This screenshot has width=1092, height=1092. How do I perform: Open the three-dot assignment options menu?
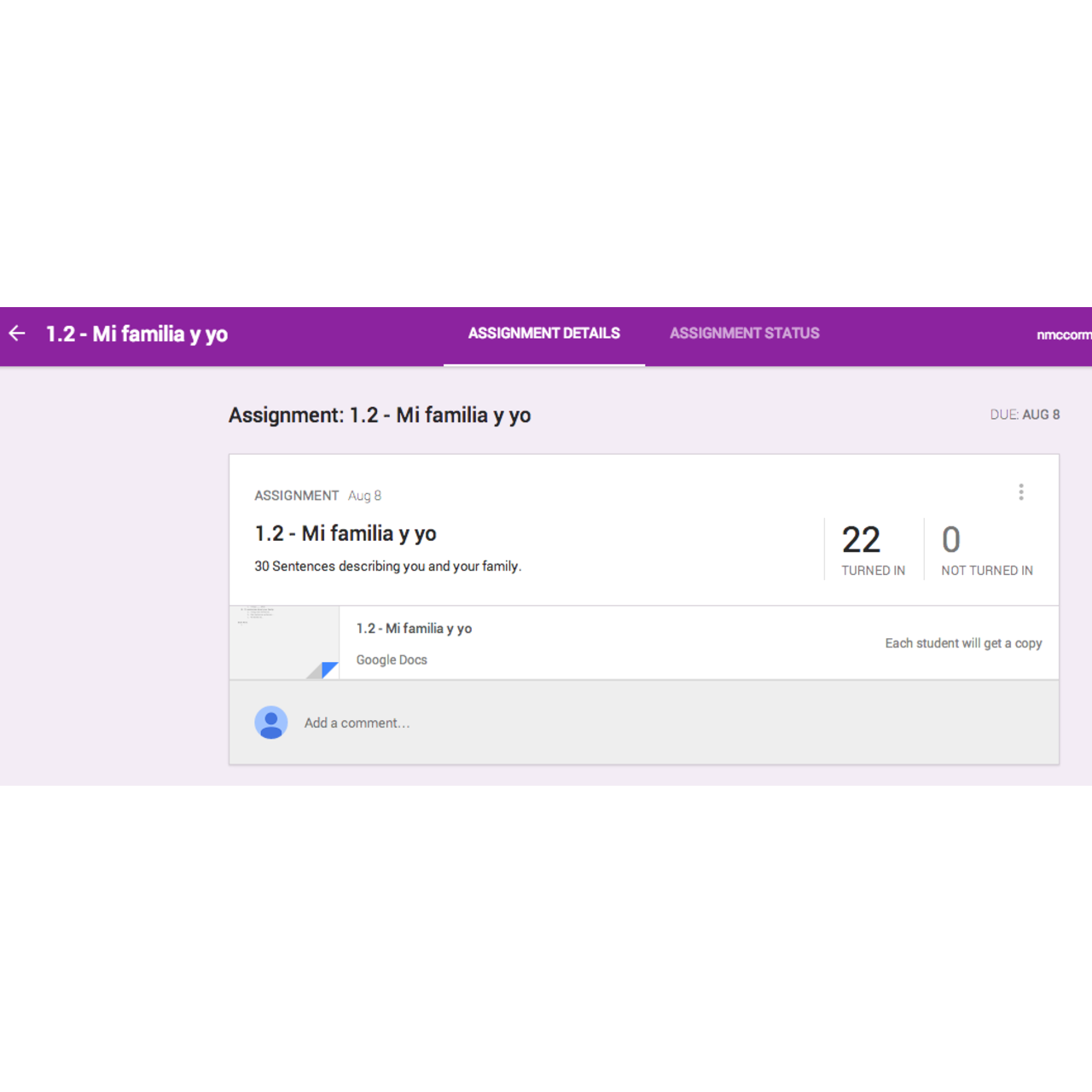tap(1020, 492)
